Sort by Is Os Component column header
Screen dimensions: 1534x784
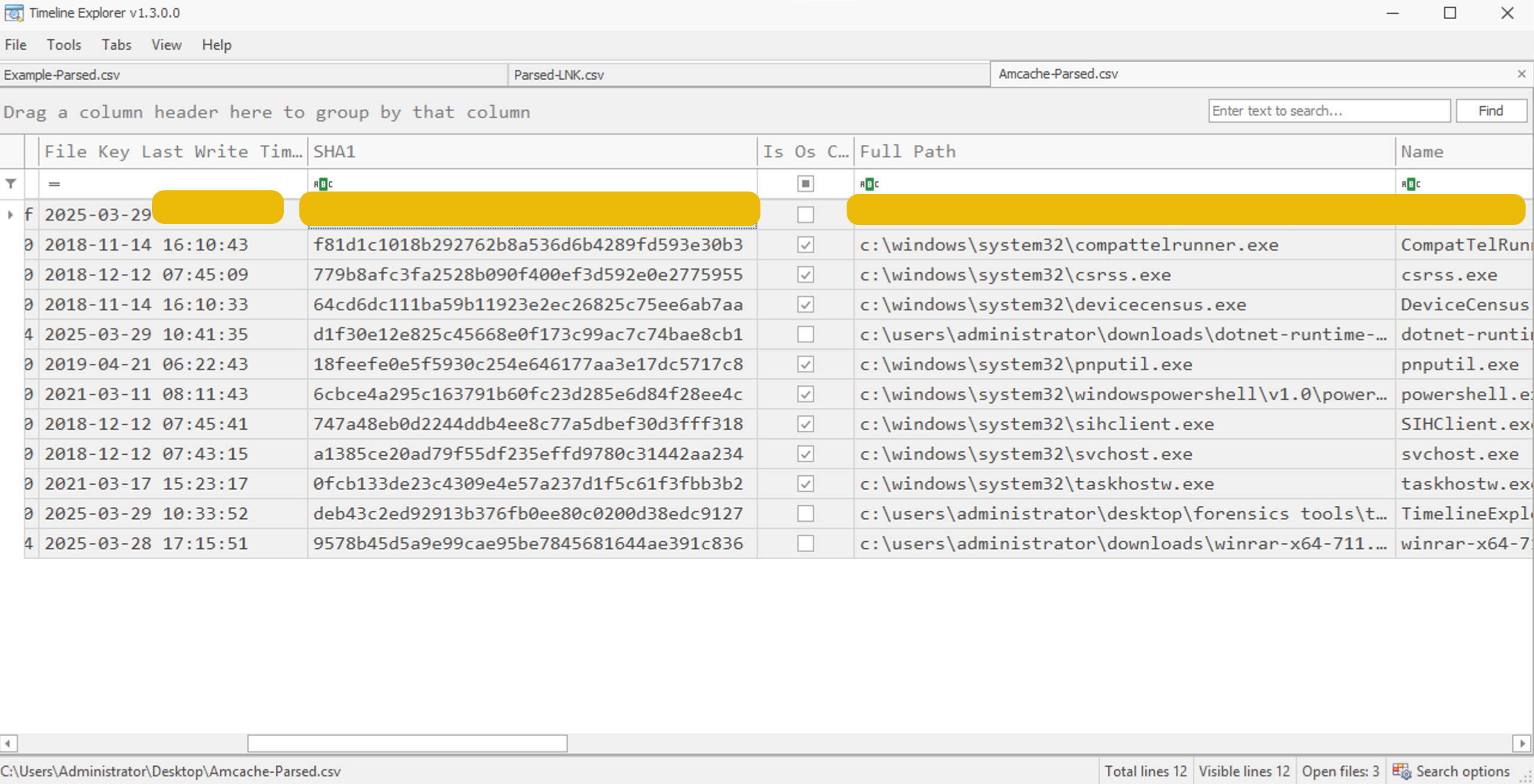click(805, 151)
